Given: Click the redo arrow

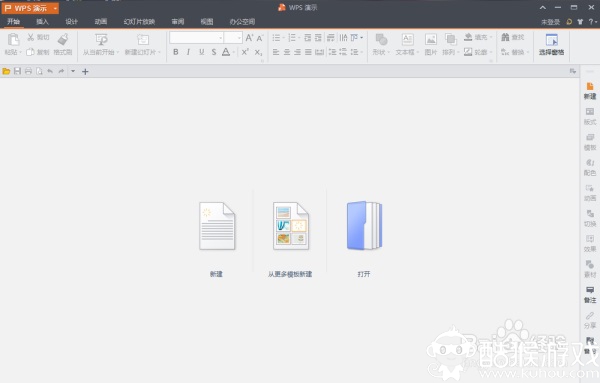Looking at the screenshot, I should (61, 71).
